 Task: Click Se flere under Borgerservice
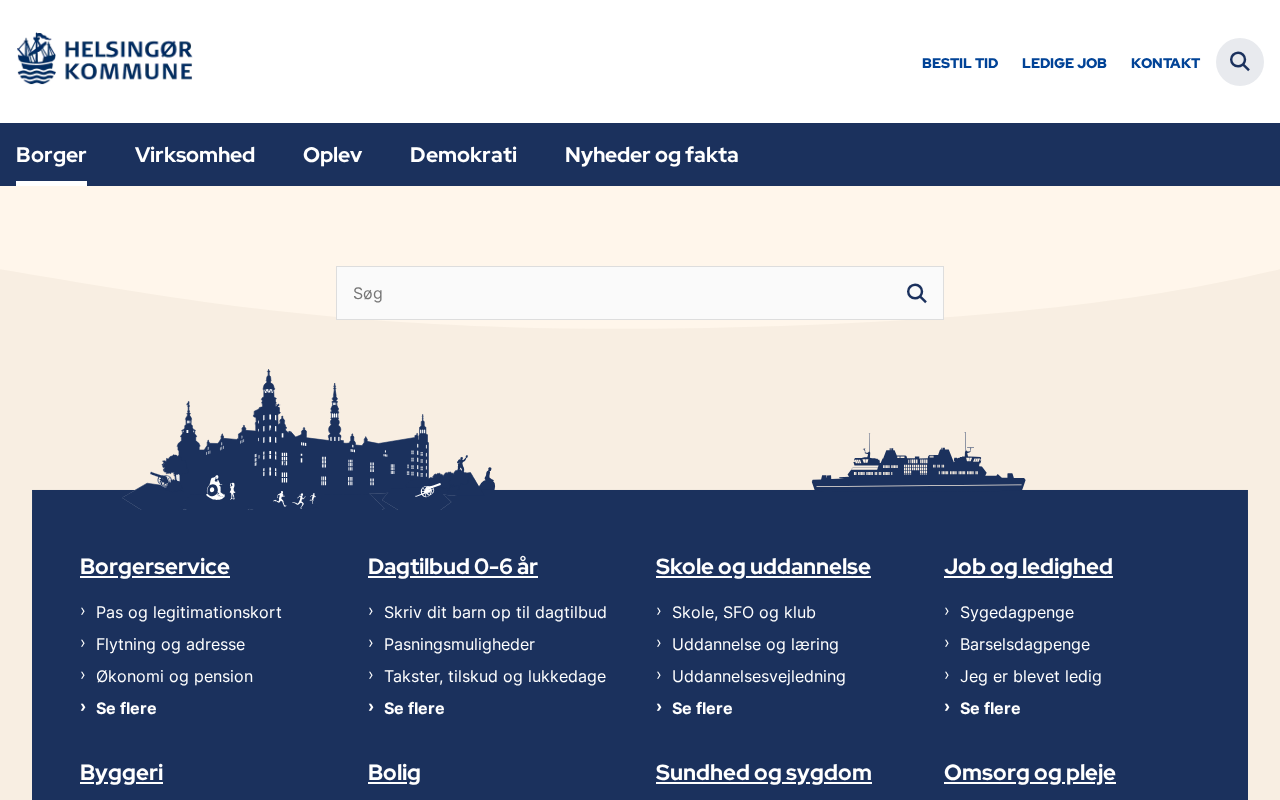[126, 708]
